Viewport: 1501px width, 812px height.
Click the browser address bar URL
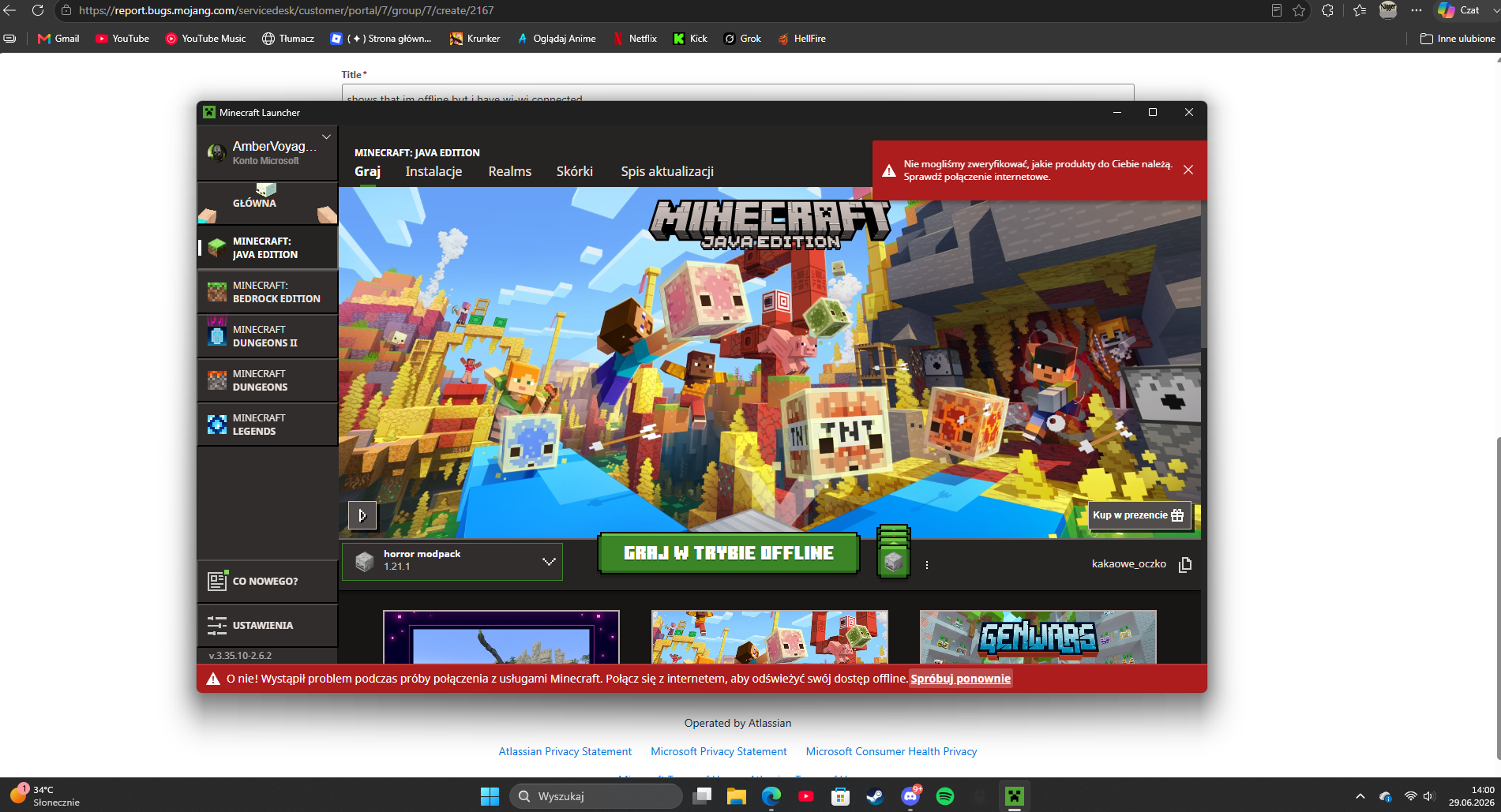287,10
